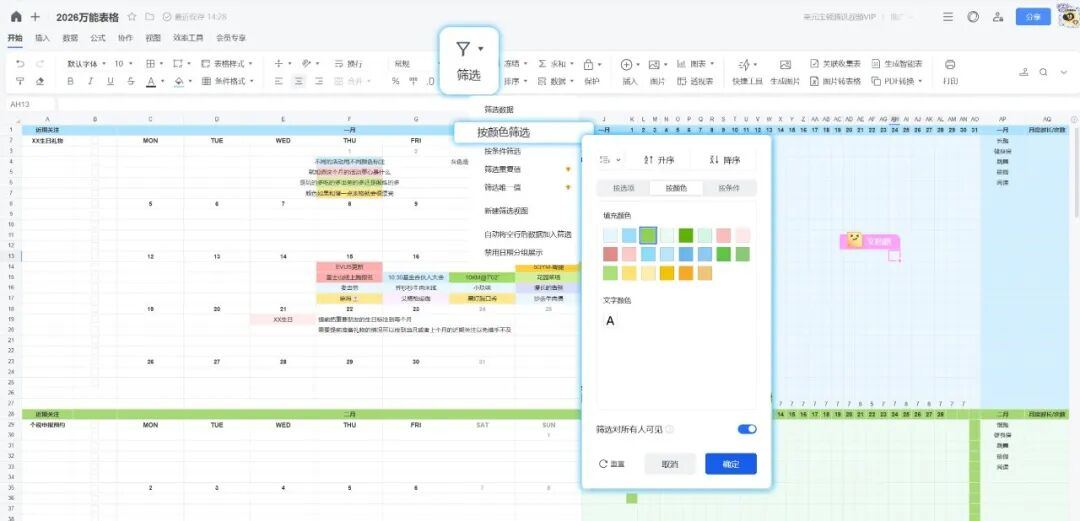Image resolution: width=1080 pixels, height=521 pixels.
Task: Open the 插入 ribbon tab
Action: click(42, 37)
